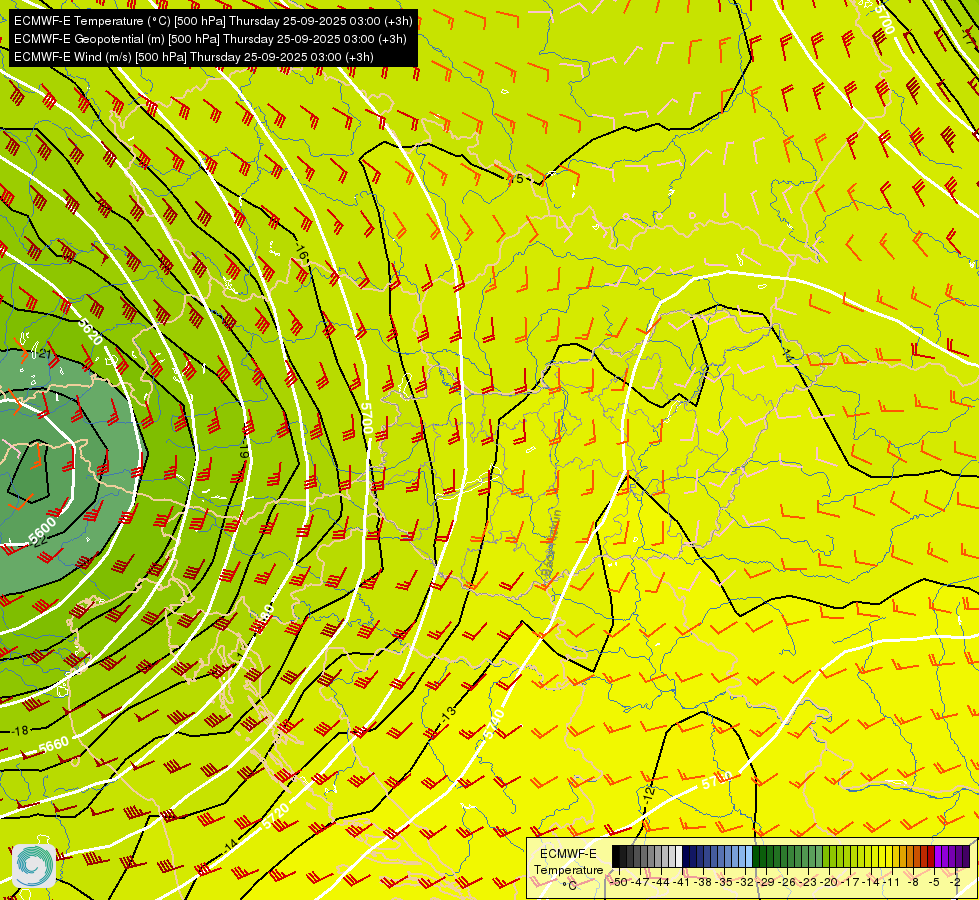Pick the white swatch beside the navy swatches
Viewport: 979px width, 900px height.
point(679,856)
